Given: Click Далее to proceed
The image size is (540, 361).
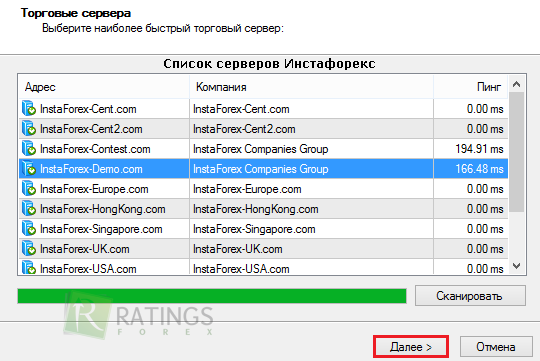Looking at the screenshot, I should pos(411,347).
